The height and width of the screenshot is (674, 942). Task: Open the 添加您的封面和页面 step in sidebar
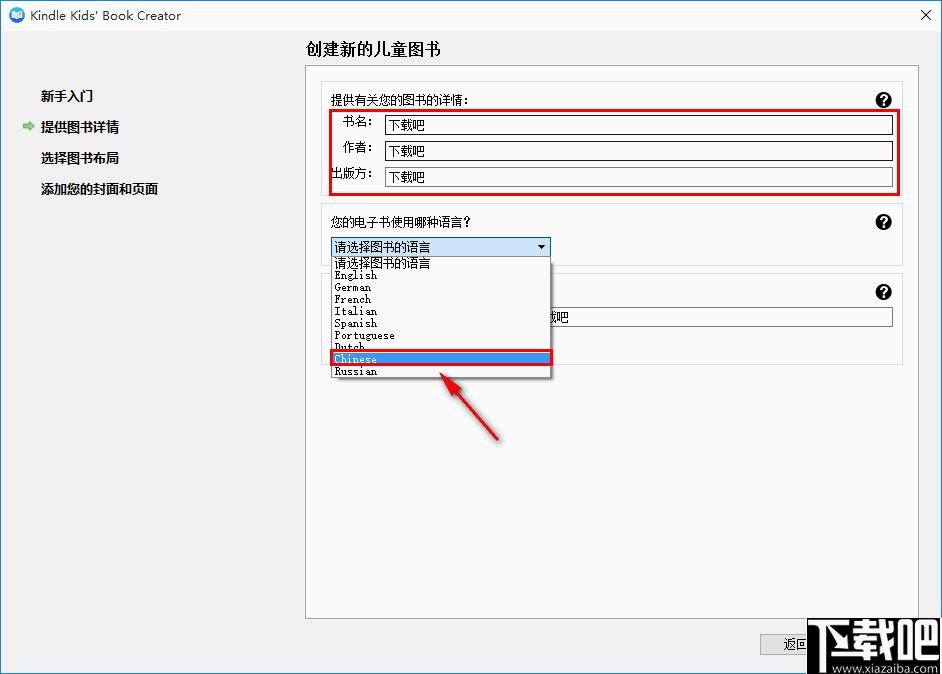(x=99, y=189)
